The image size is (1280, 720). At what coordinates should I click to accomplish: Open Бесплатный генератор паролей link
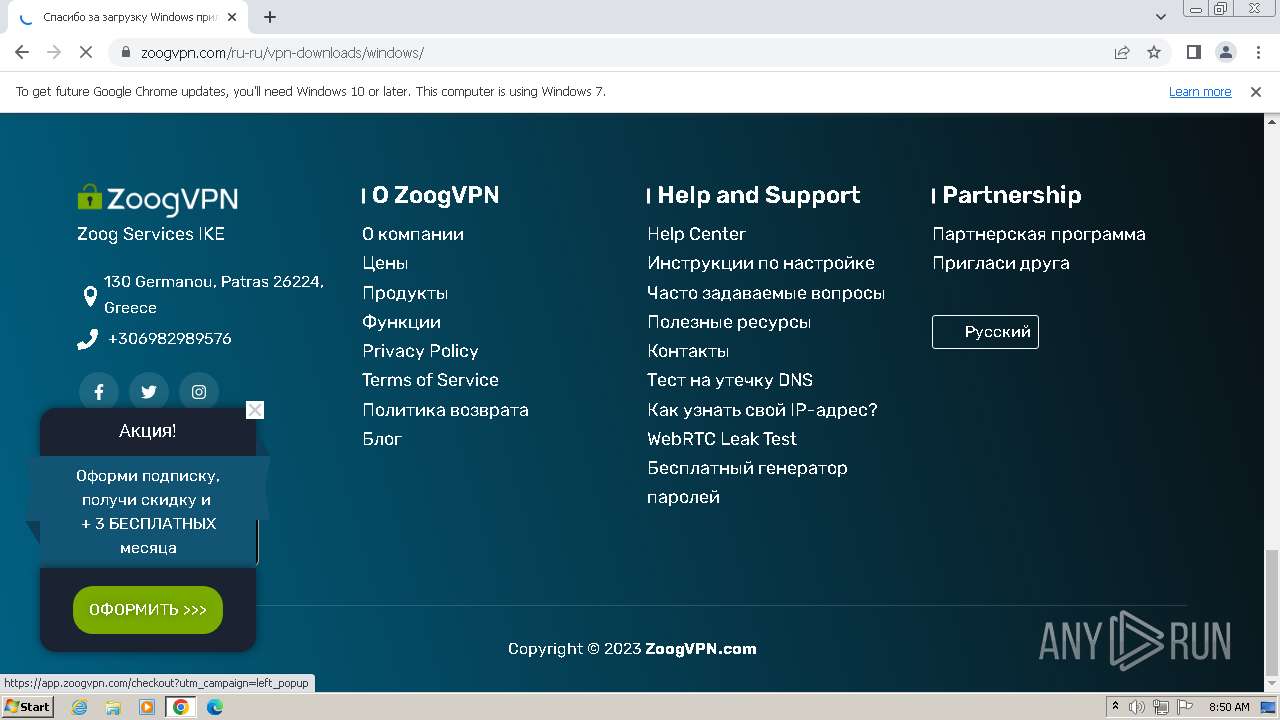coord(747,482)
